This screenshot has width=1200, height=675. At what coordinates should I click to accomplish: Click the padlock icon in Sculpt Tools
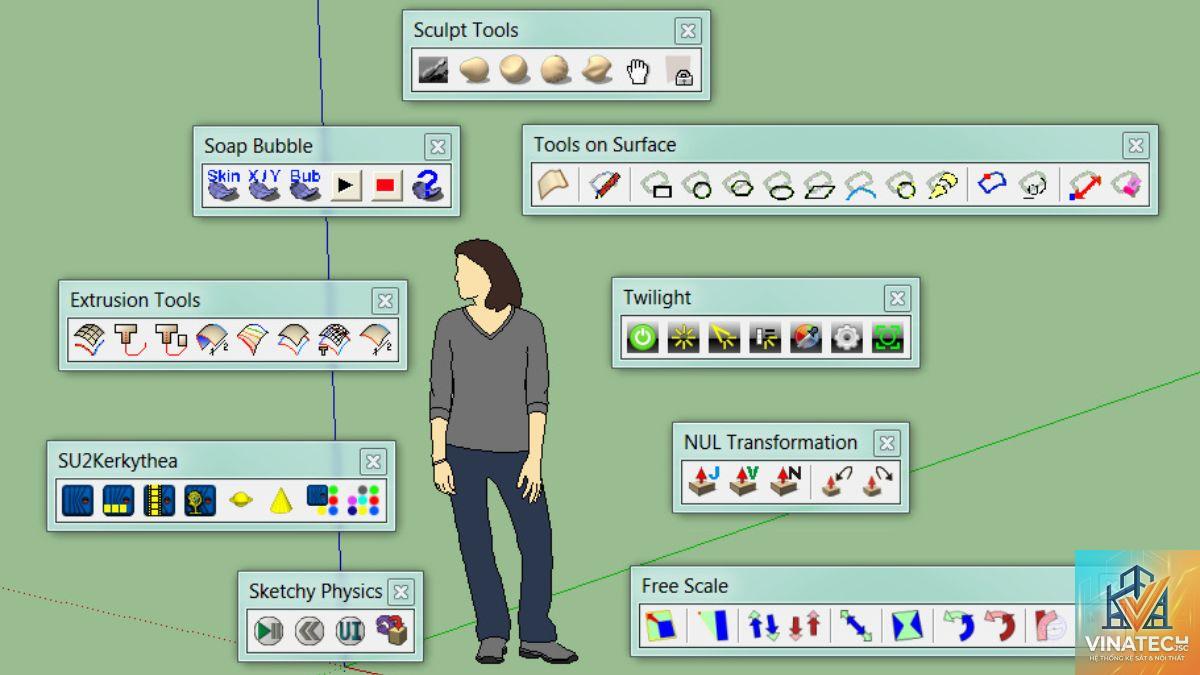(679, 71)
